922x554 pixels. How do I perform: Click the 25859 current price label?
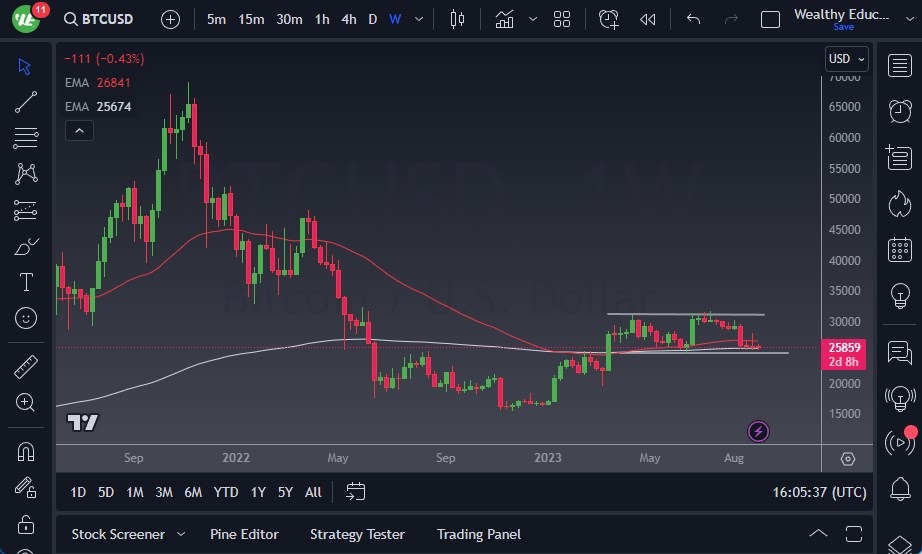pyautogui.click(x=843, y=348)
